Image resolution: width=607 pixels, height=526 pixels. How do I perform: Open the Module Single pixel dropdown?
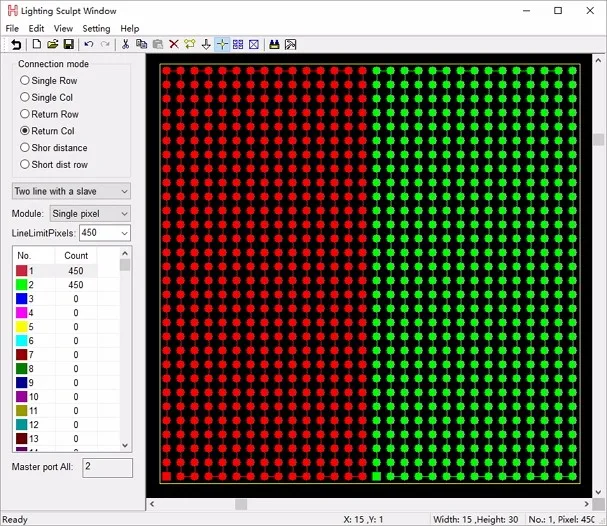[x=90, y=214]
